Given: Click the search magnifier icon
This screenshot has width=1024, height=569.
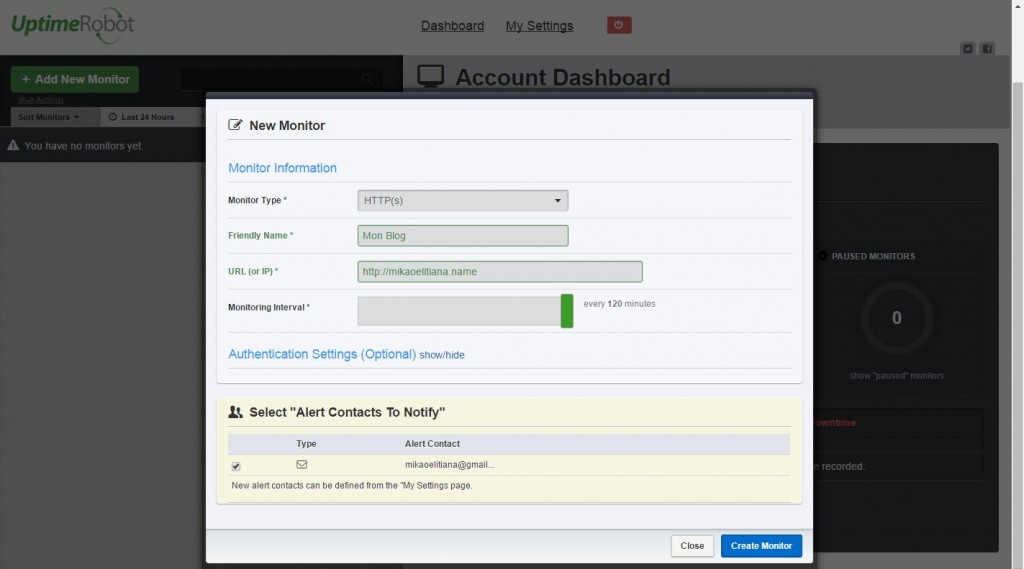Looking at the screenshot, I should tap(368, 79).
